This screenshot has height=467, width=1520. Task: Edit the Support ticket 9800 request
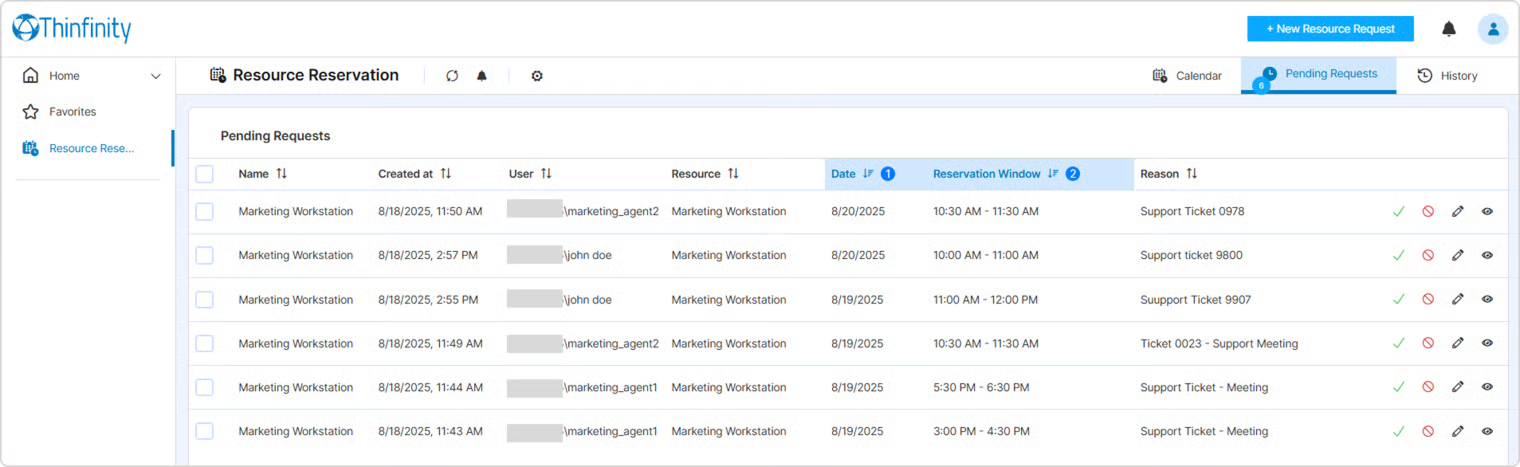[1458, 256]
